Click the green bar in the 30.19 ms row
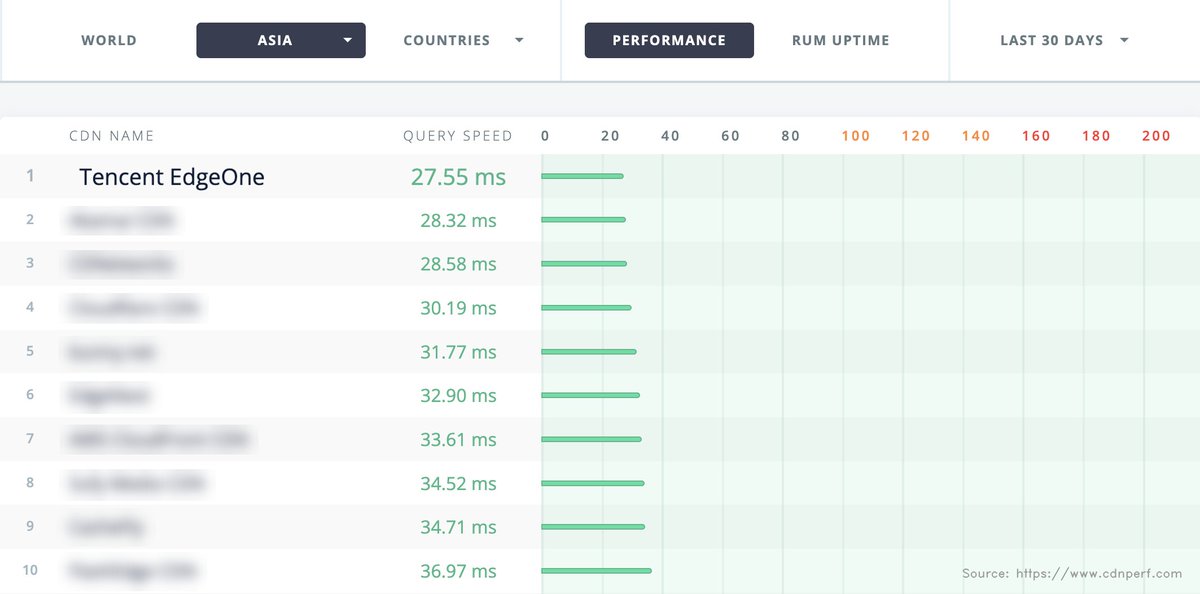Image resolution: width=1200 pixels, height=594 pixels. [x=587, y=308]
